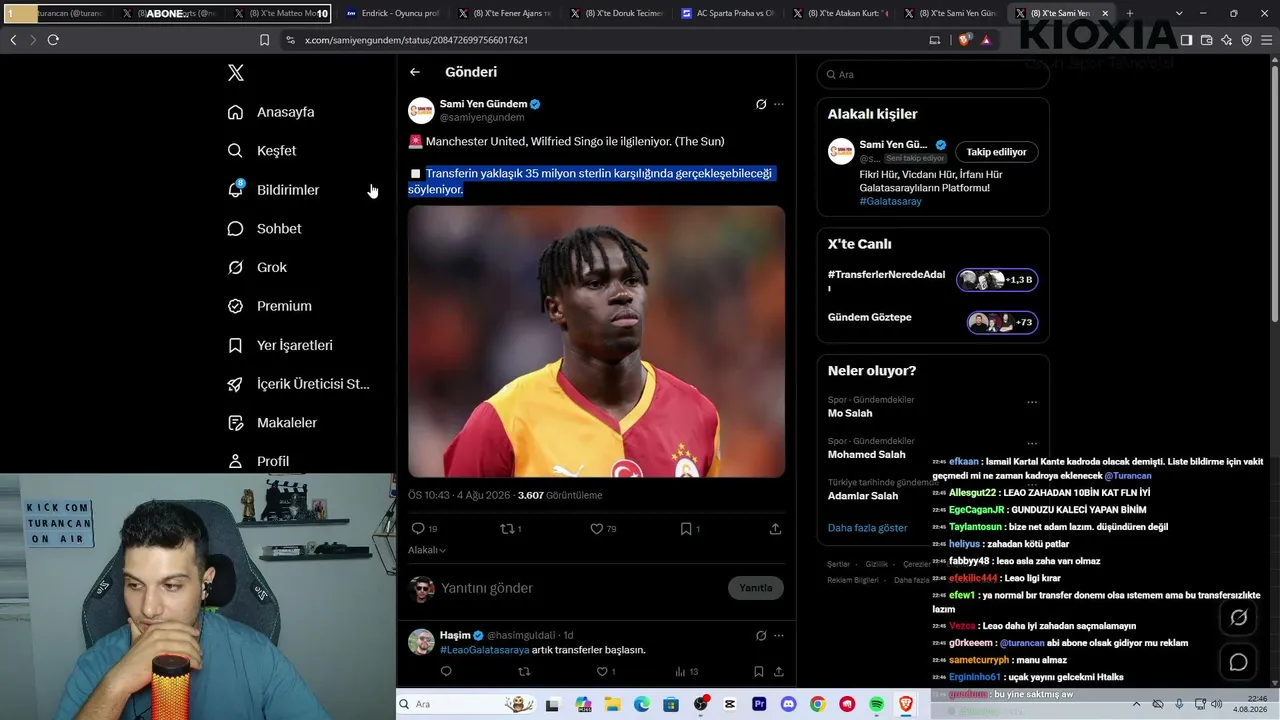The image size is (1280, 720).
Task: Open floating messages button
Action: 1238,662
